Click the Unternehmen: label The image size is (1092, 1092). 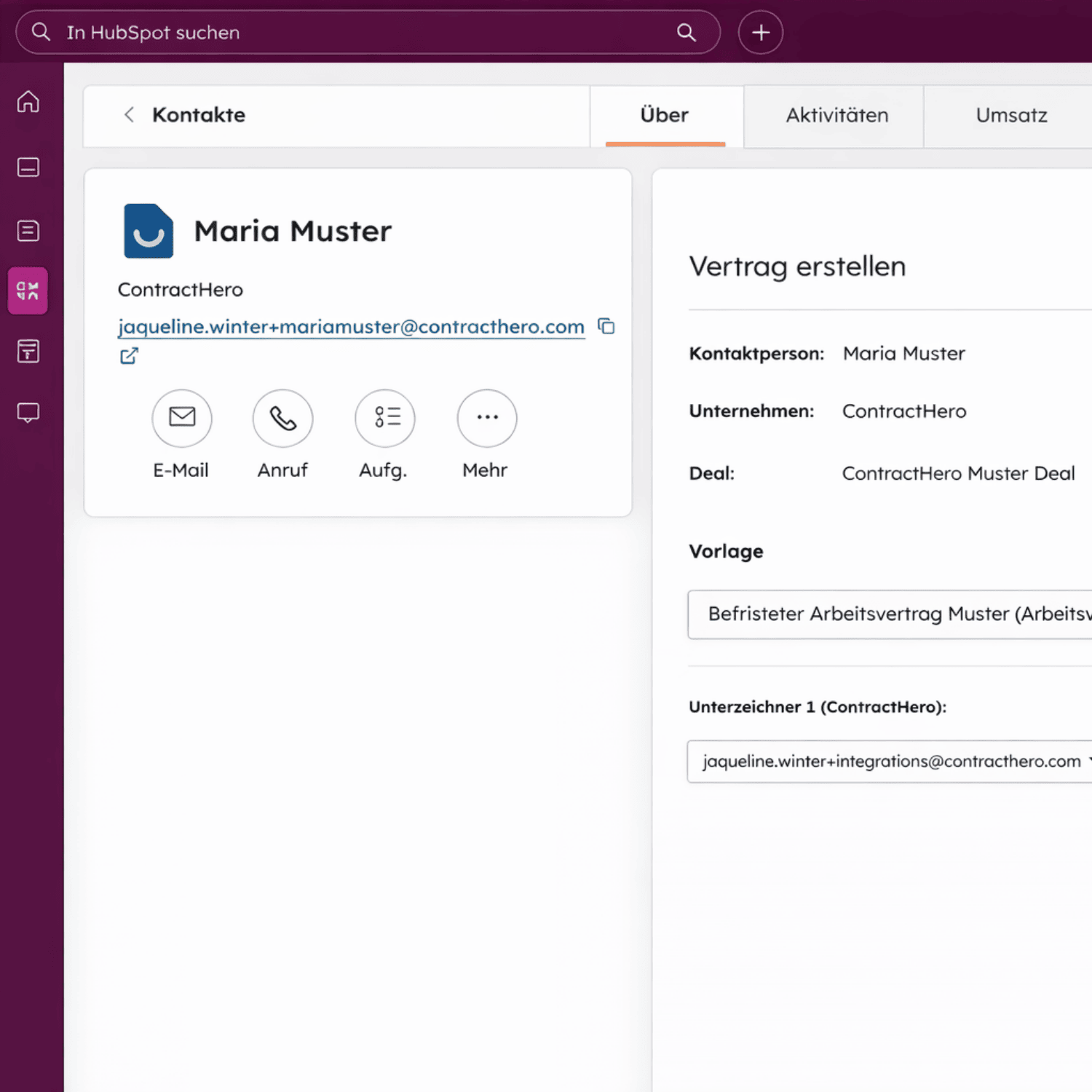pyautogui.click(x=752, y=411)
